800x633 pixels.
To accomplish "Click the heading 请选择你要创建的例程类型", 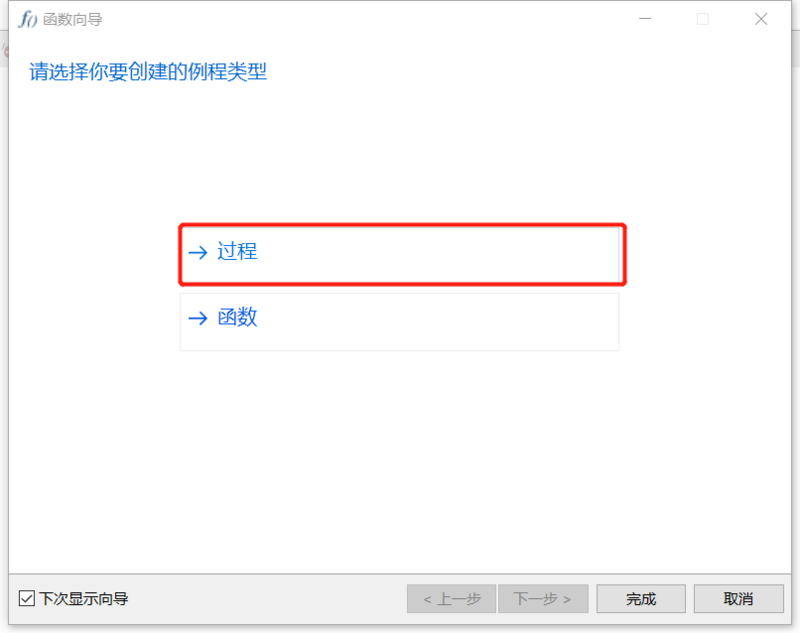I will (148, 71).
